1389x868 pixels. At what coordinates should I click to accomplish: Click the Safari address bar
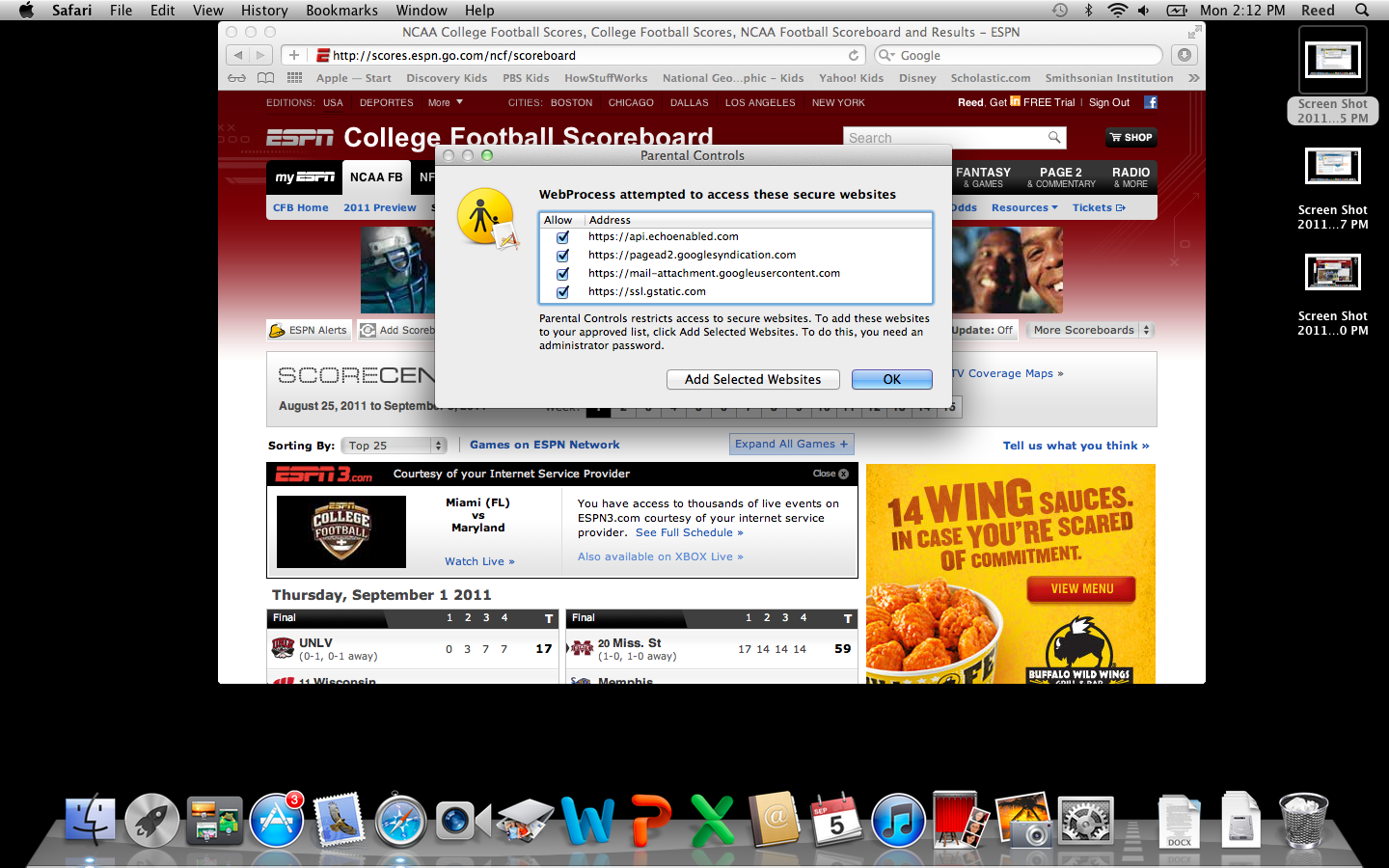click(x=588, y=55)
